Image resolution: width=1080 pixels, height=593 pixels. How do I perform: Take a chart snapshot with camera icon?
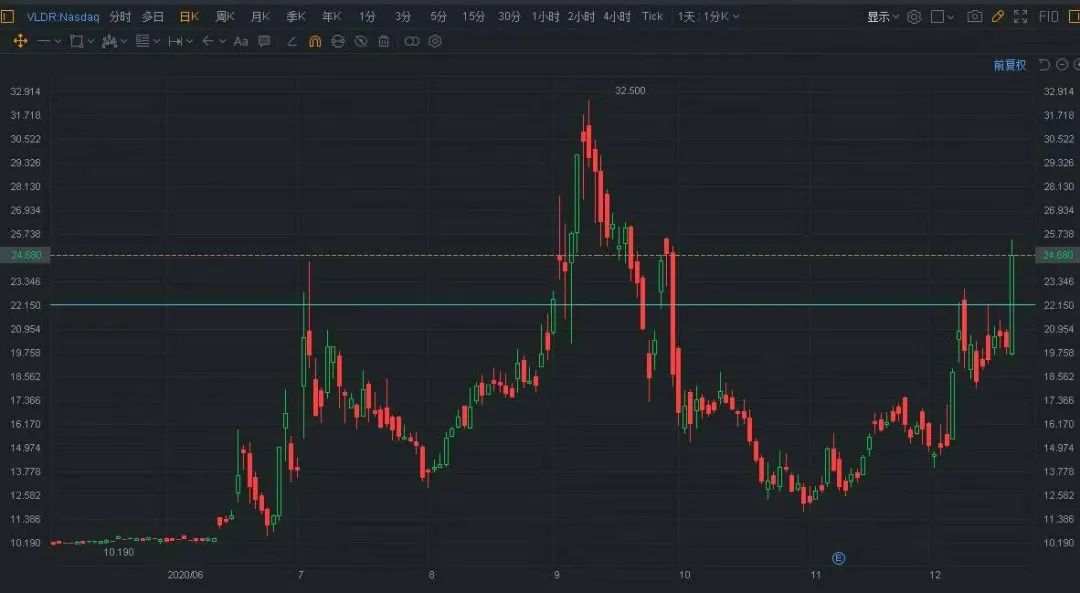975,17
